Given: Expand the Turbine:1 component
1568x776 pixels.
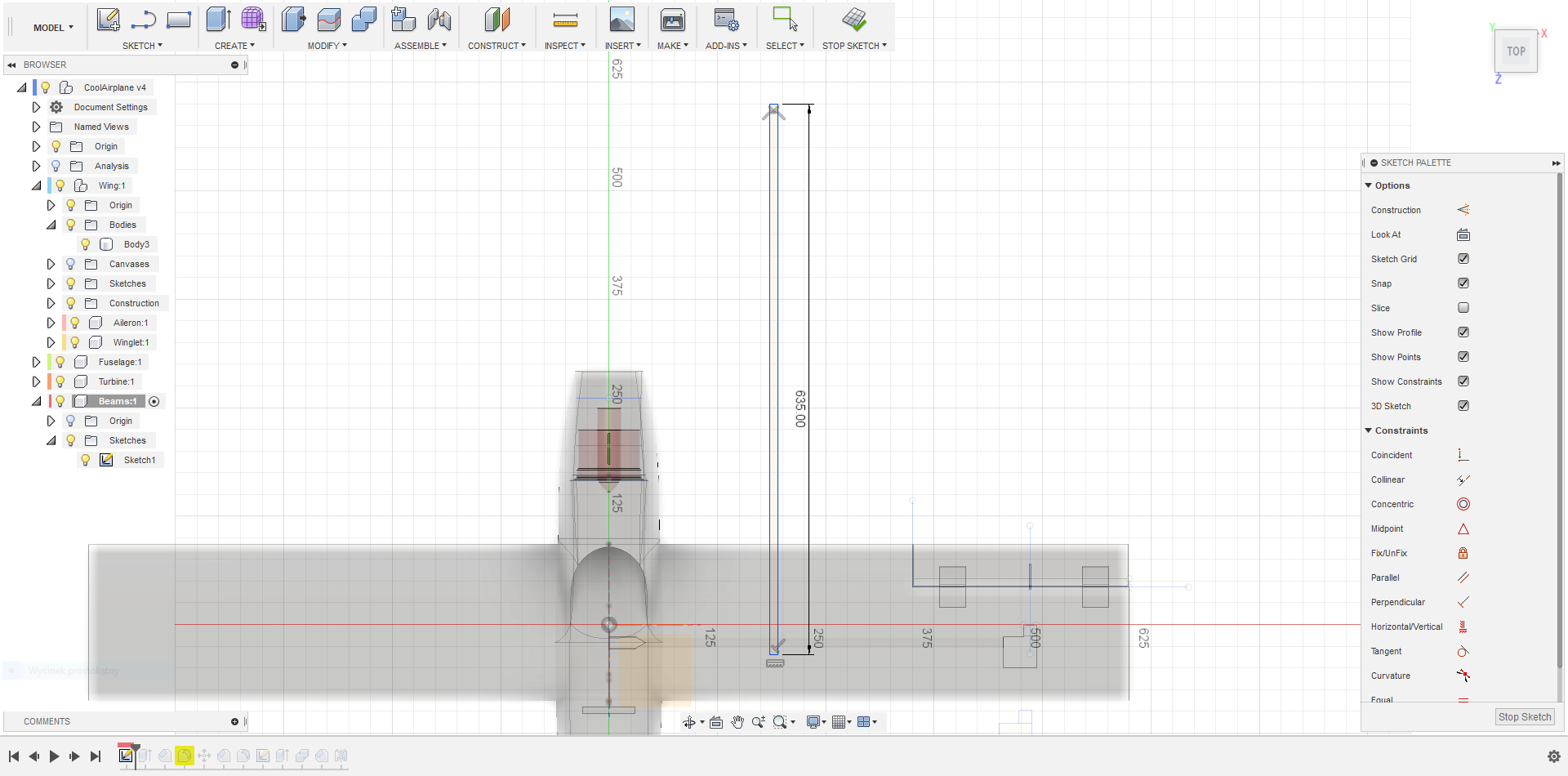Looking at the screenshot, I should pyautogui.click(x=36, y=381).
